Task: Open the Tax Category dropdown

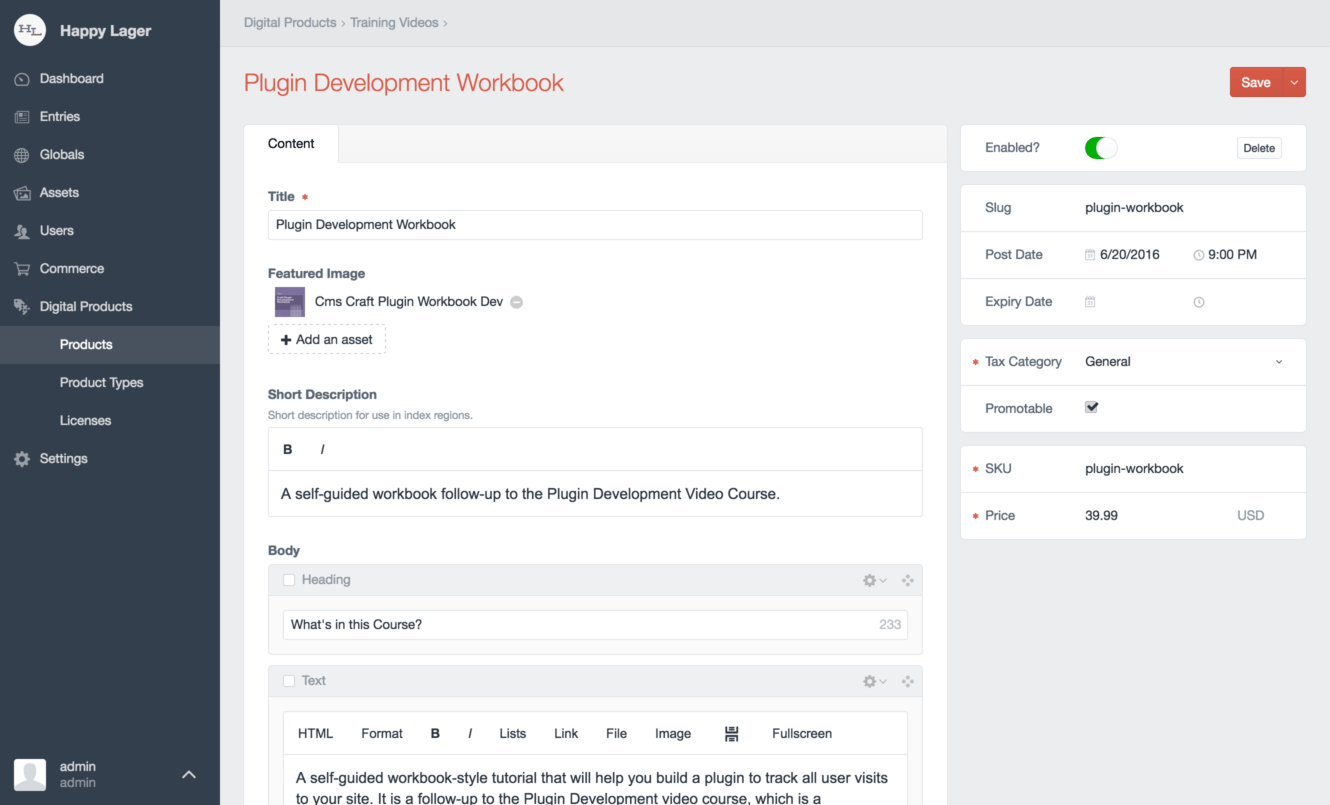Action: (1184, 362)
